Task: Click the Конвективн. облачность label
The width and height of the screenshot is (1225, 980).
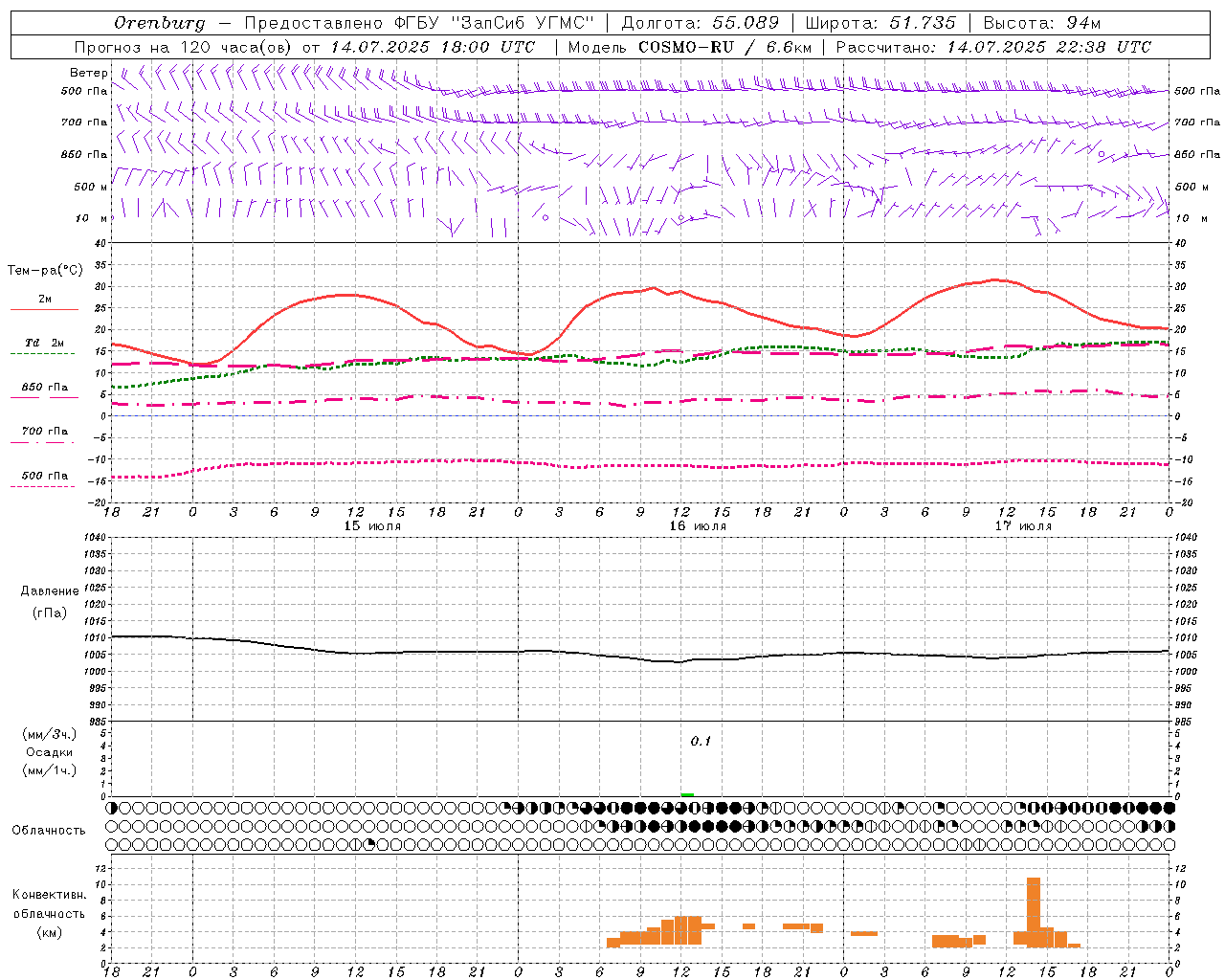Action: (49, 904)
